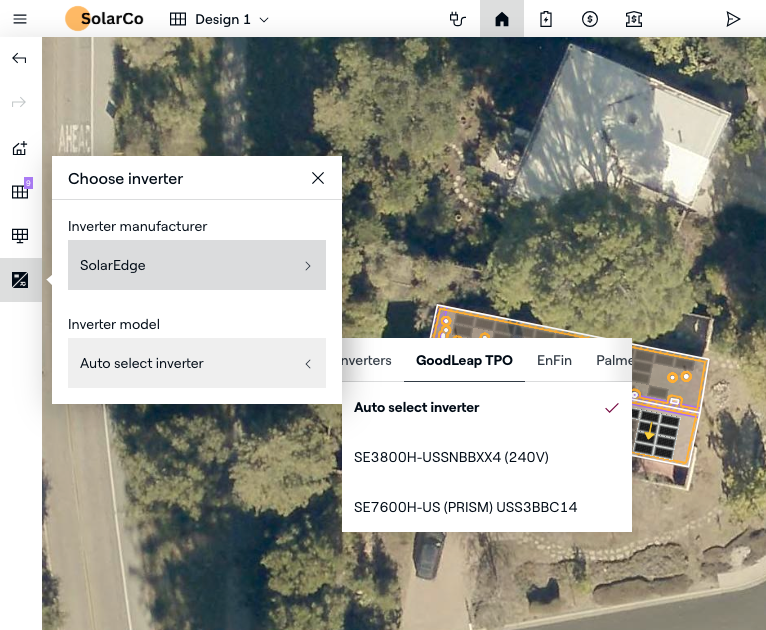
Task: Expand the Design 1 dropdown
Action: [220, 19]
